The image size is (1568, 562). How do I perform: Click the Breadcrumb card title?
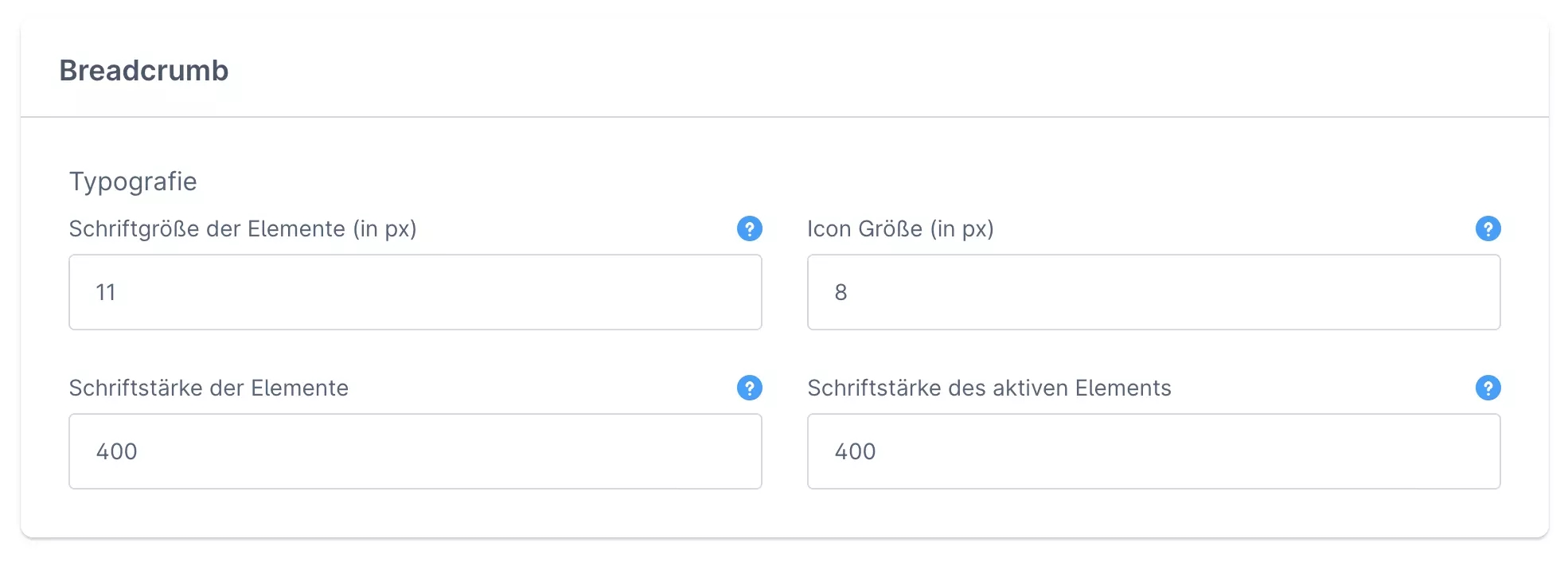coord(144,71)
